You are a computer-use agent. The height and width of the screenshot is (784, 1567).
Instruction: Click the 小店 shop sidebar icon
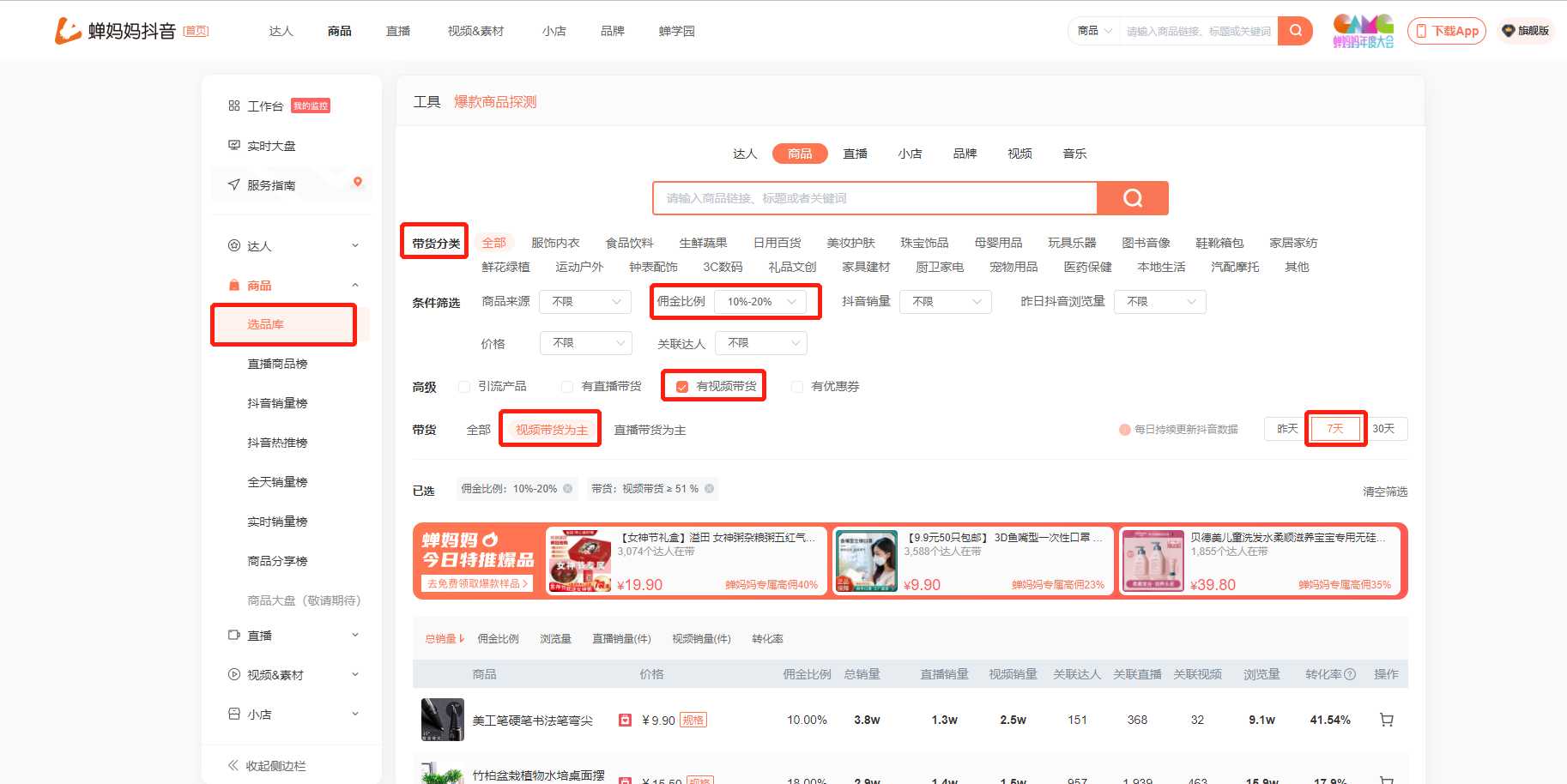click(233, 714)
